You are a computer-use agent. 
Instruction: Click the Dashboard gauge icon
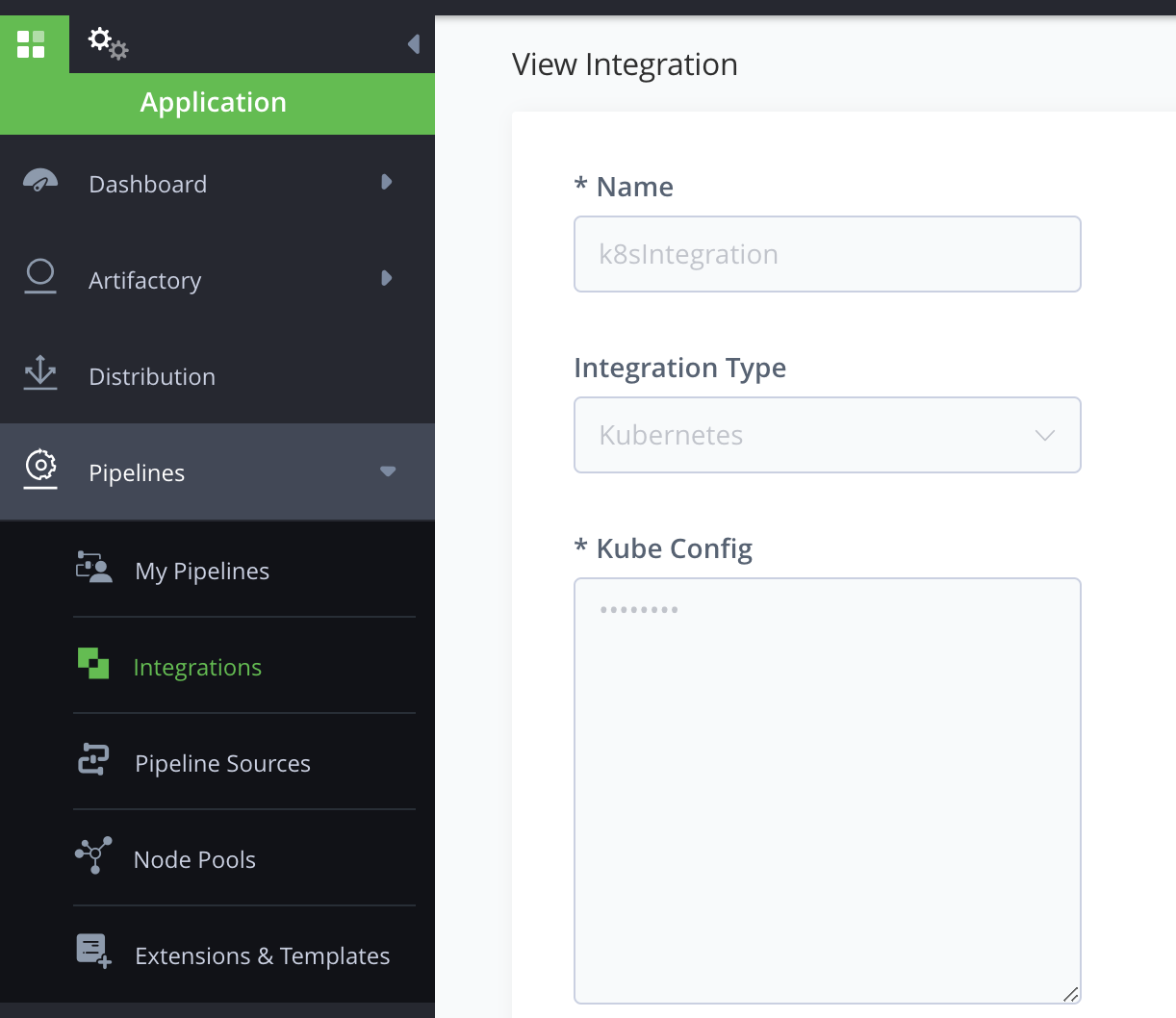click(40, 182)
